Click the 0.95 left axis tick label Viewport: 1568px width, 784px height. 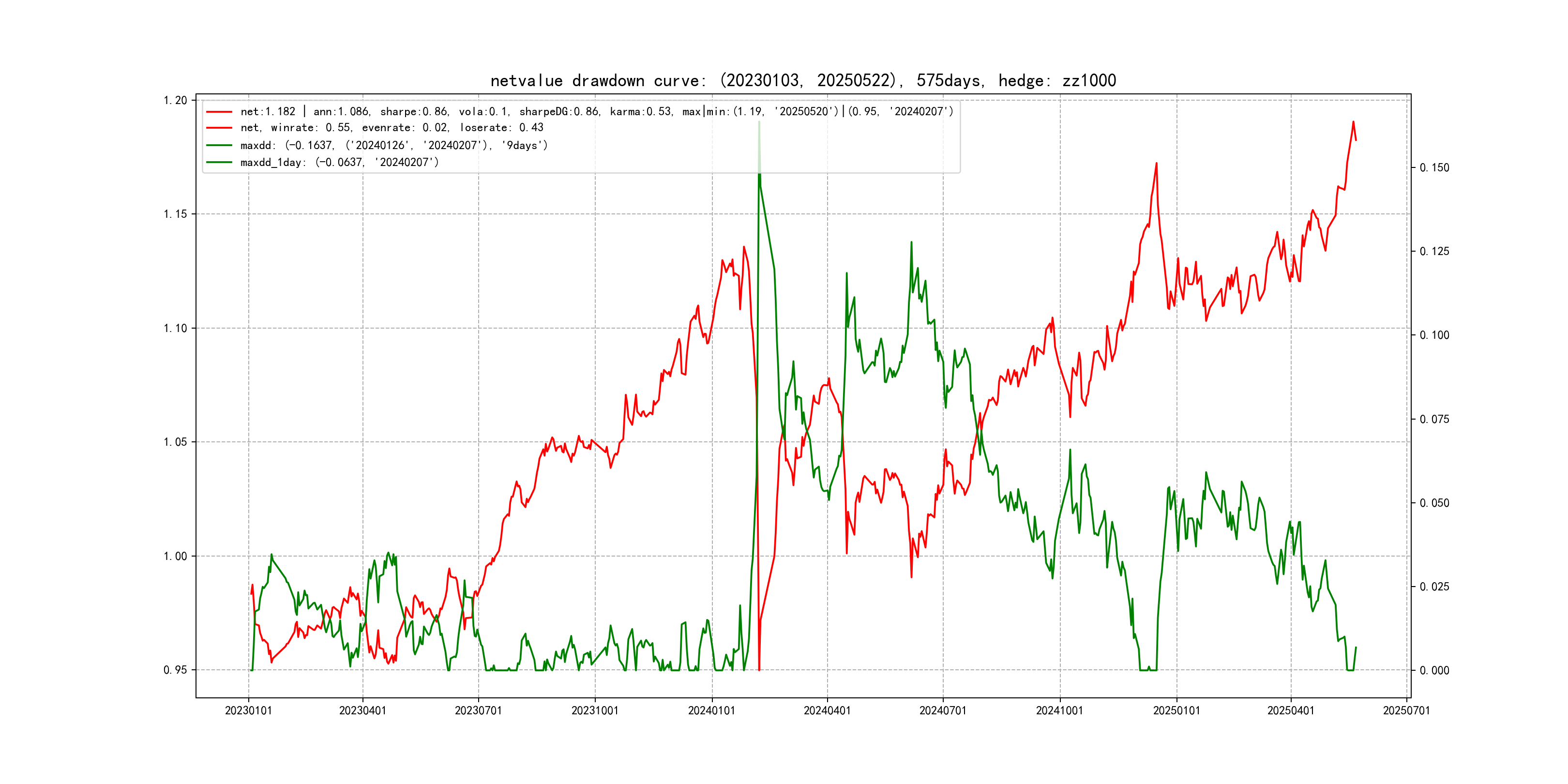tap(175, 670)
